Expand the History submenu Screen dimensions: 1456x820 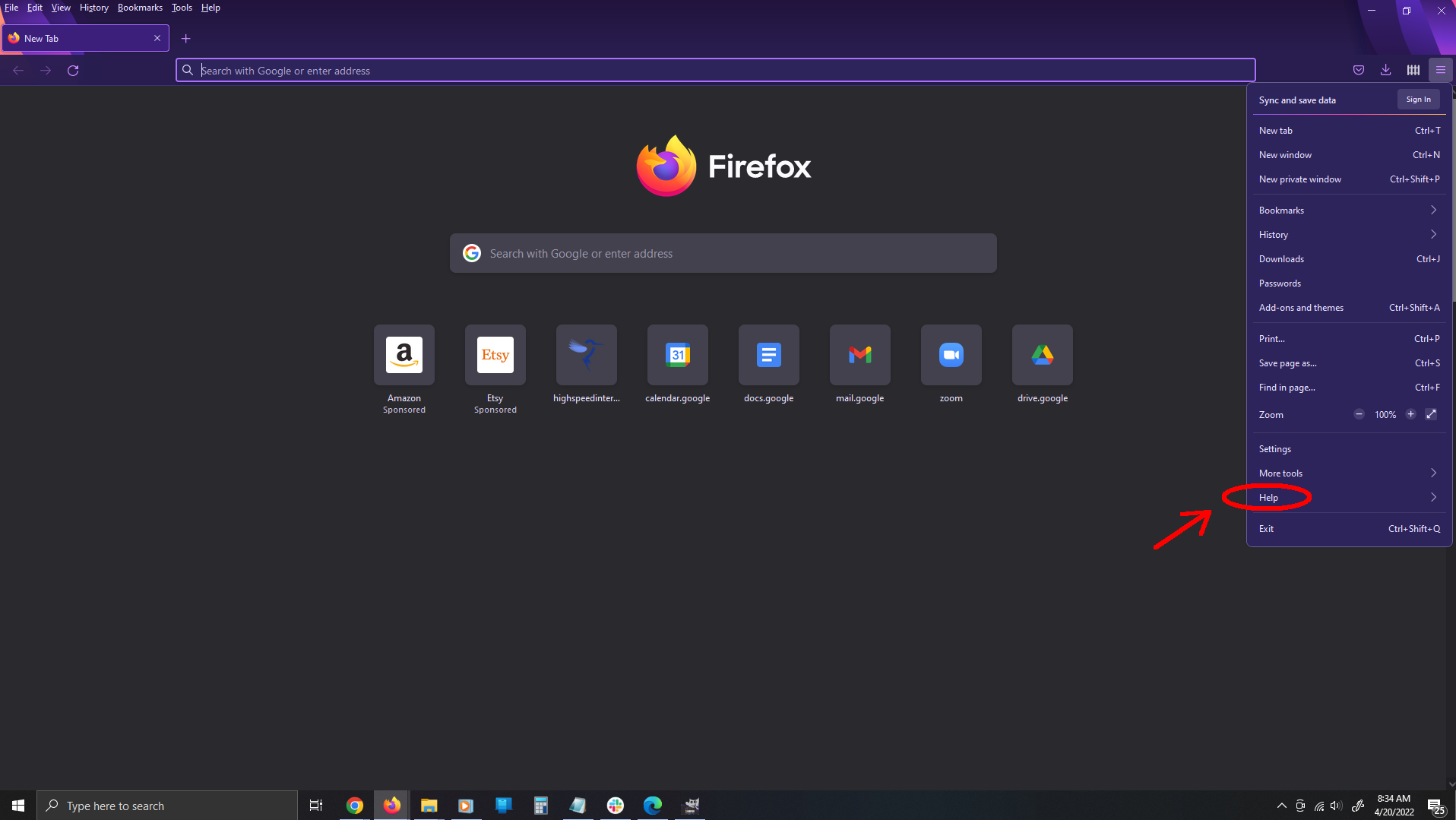tap(1349, 235)
